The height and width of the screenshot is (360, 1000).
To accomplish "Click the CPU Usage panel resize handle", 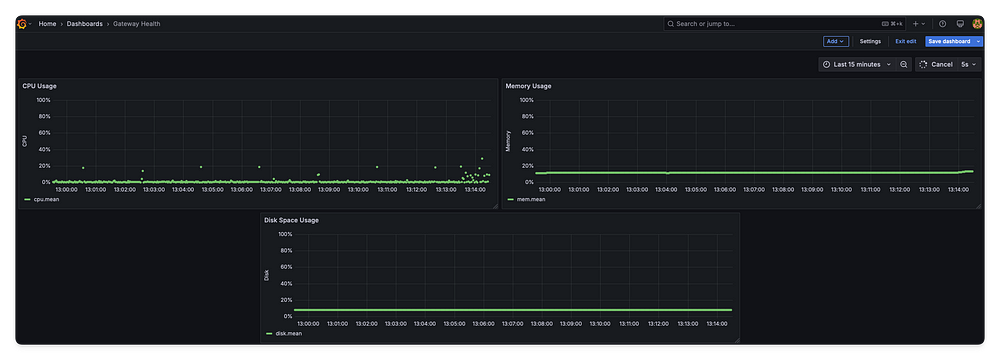I will (x=495, y=206).
